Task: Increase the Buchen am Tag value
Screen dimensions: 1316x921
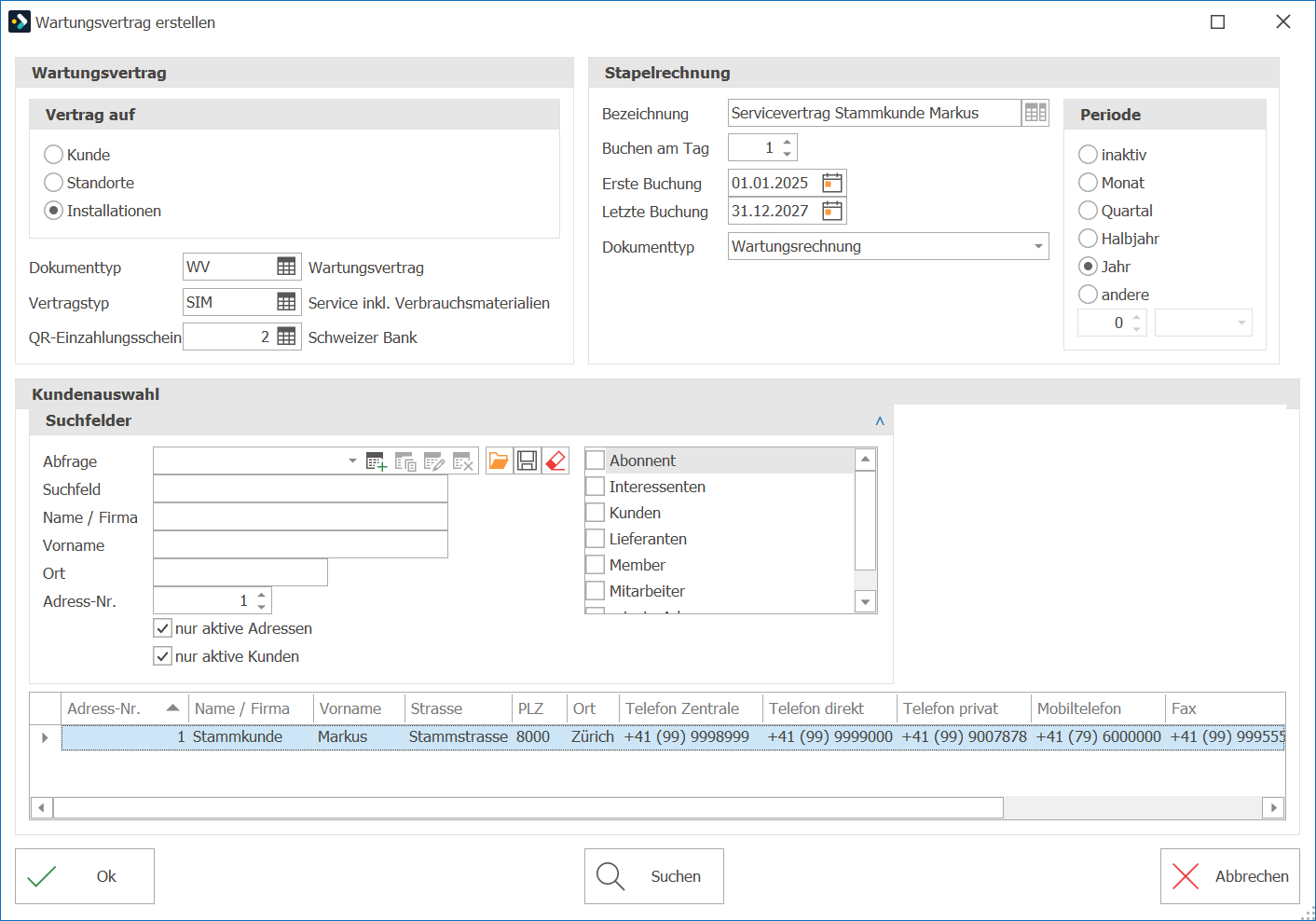Action: [788, 142]
